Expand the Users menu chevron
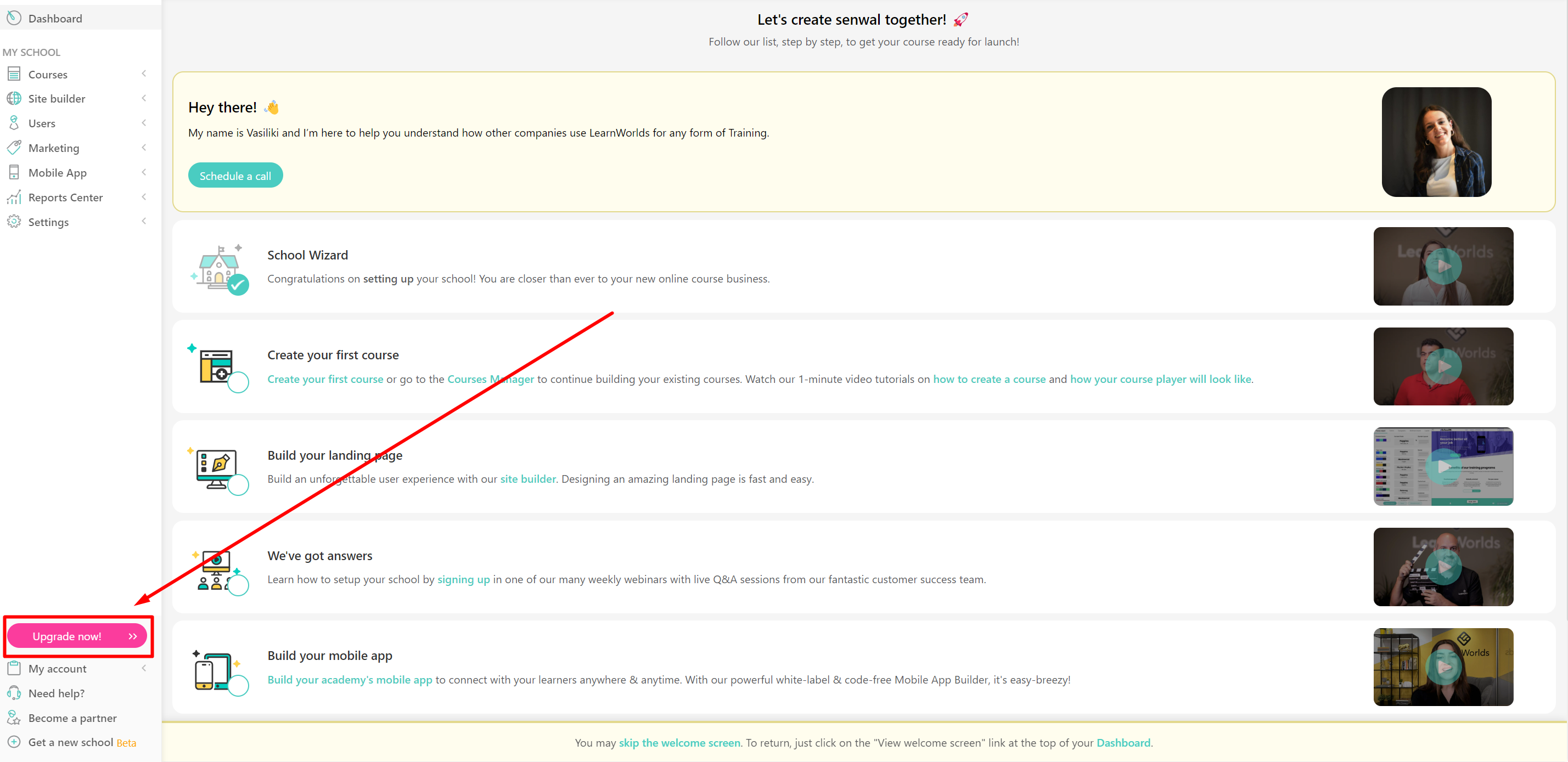This screenshot has height=762, width=1568. [144, 123]
